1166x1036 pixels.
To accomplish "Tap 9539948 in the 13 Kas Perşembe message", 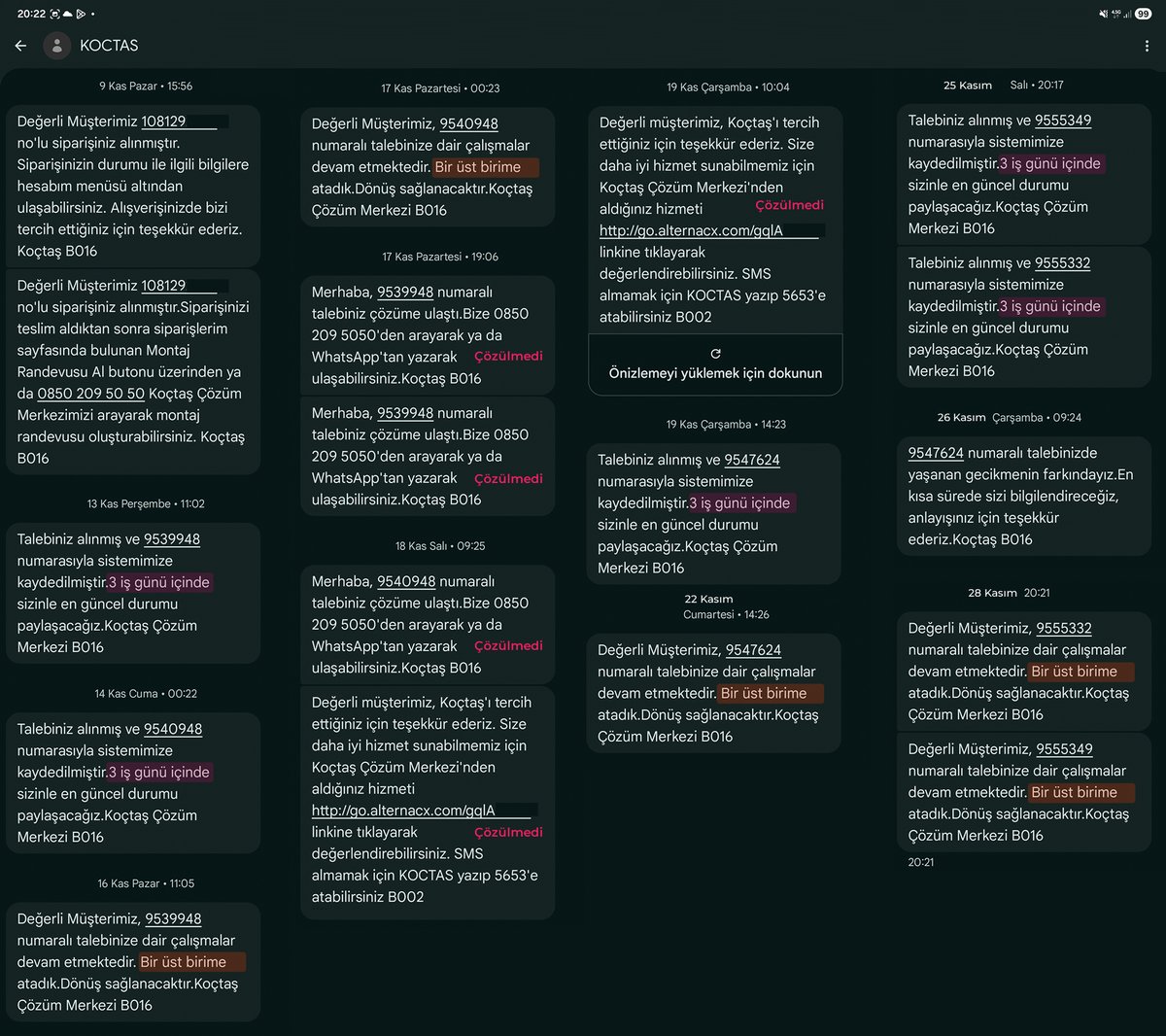I will (x=172, y=539).
